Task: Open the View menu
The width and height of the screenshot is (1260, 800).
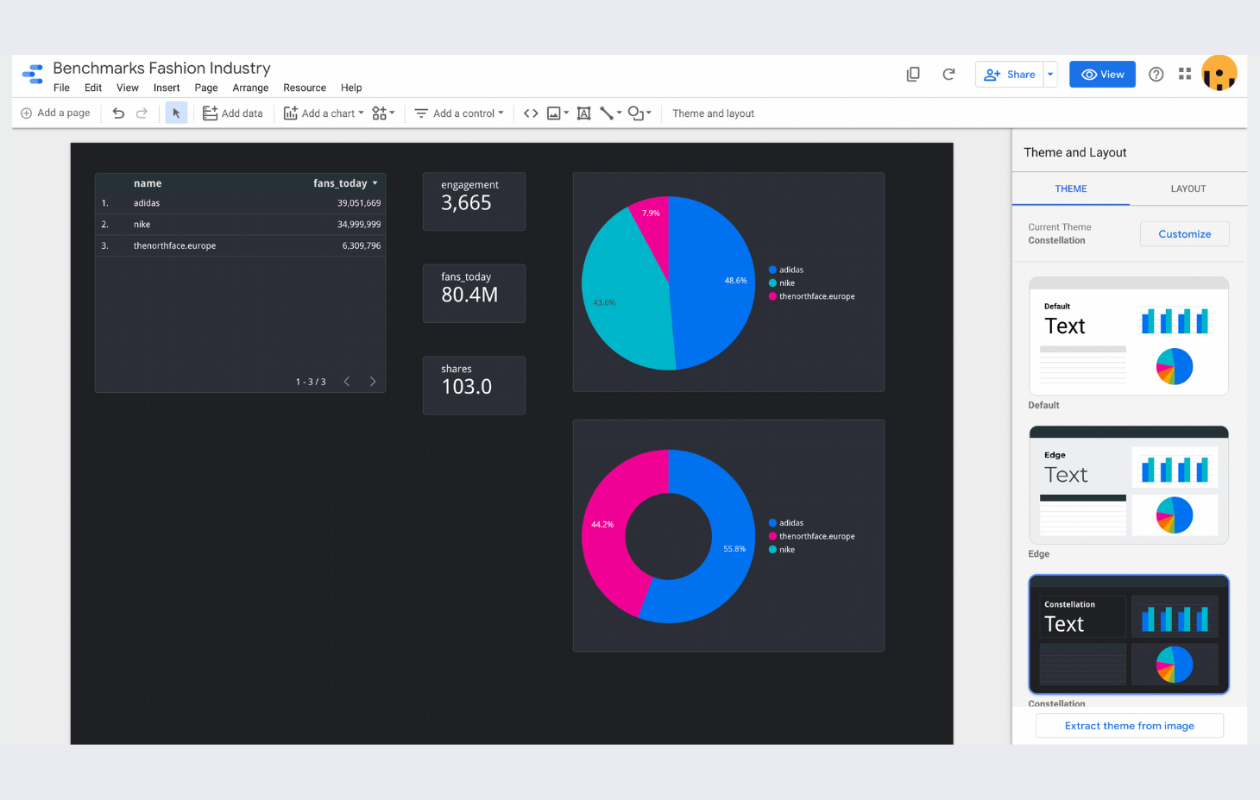Action: 127,88
